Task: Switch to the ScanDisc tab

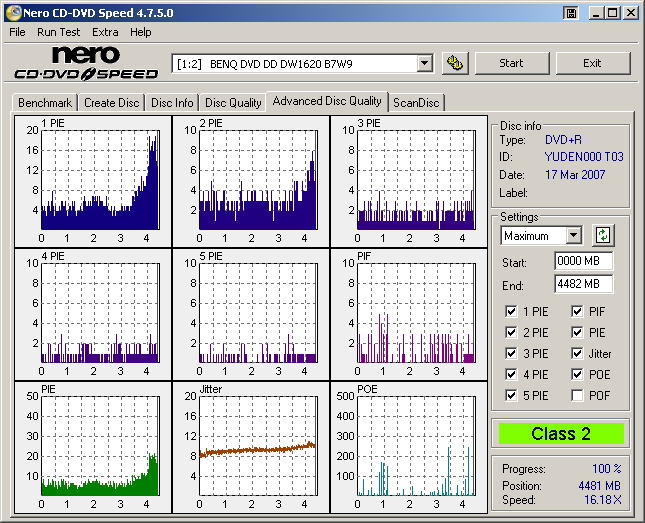Action: tap(416, 103)
